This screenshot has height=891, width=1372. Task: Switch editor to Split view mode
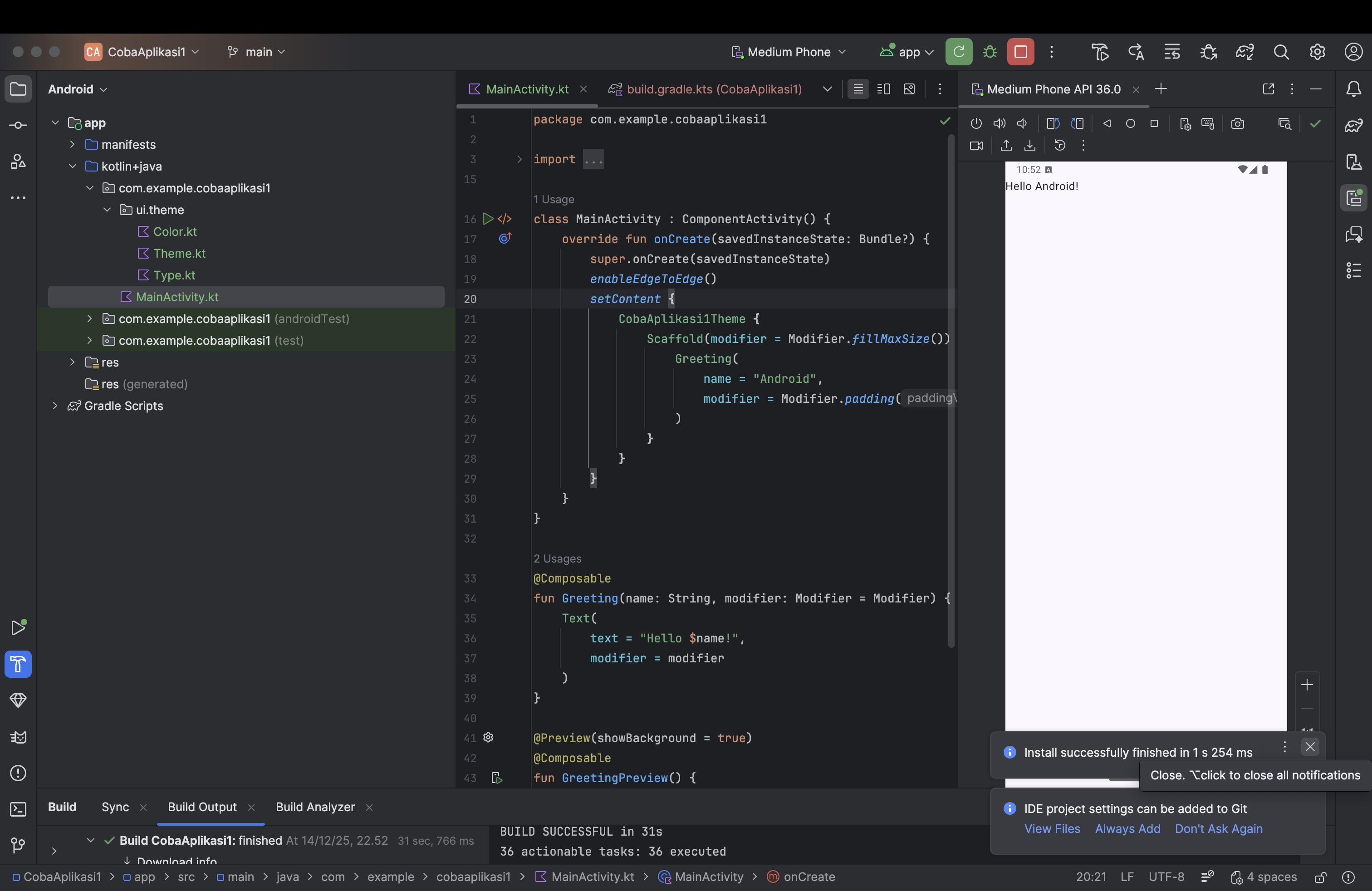[883, 89]
